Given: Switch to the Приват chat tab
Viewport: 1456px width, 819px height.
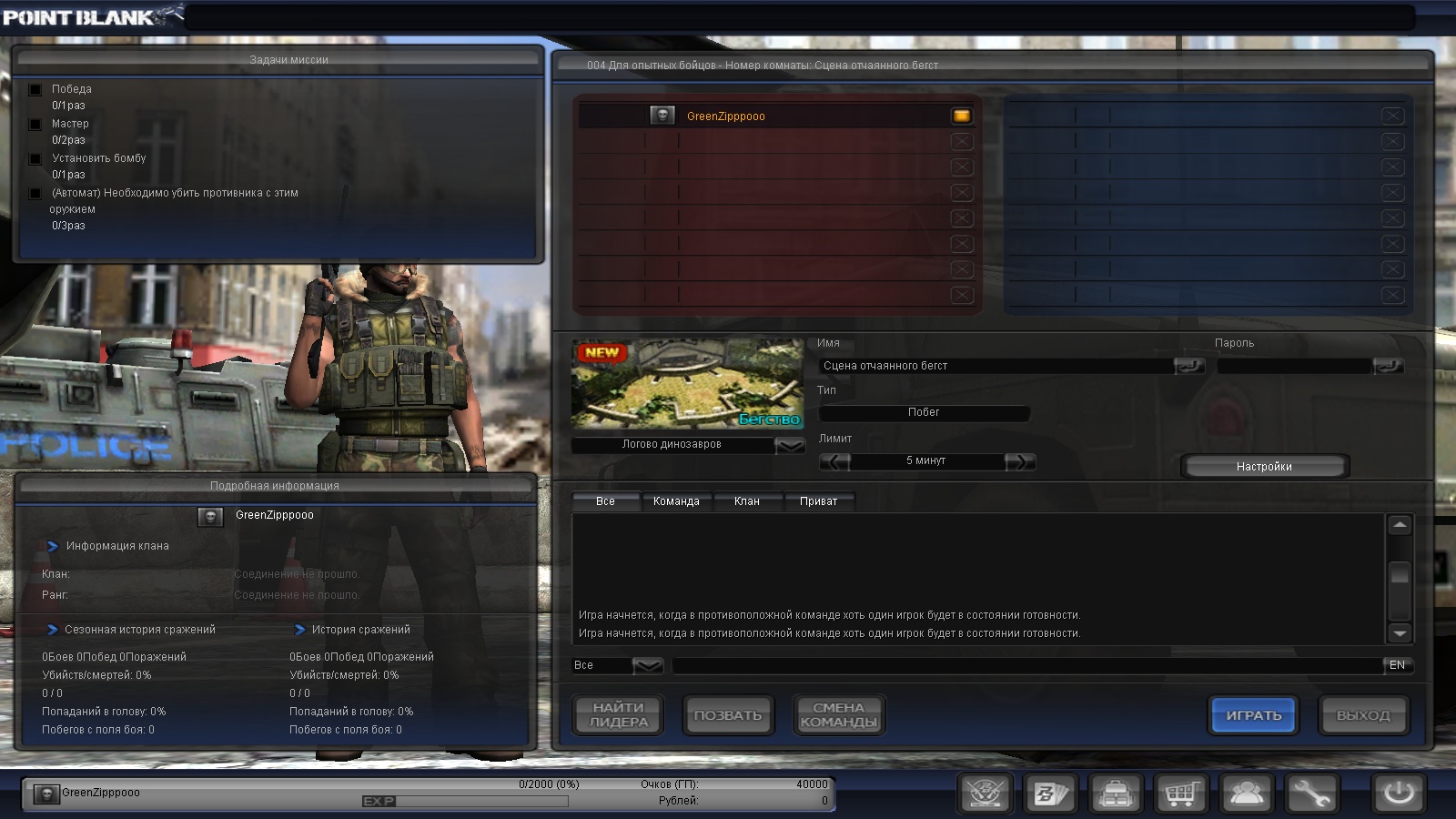Looking at the screenshot, I should tap(818, 501).
